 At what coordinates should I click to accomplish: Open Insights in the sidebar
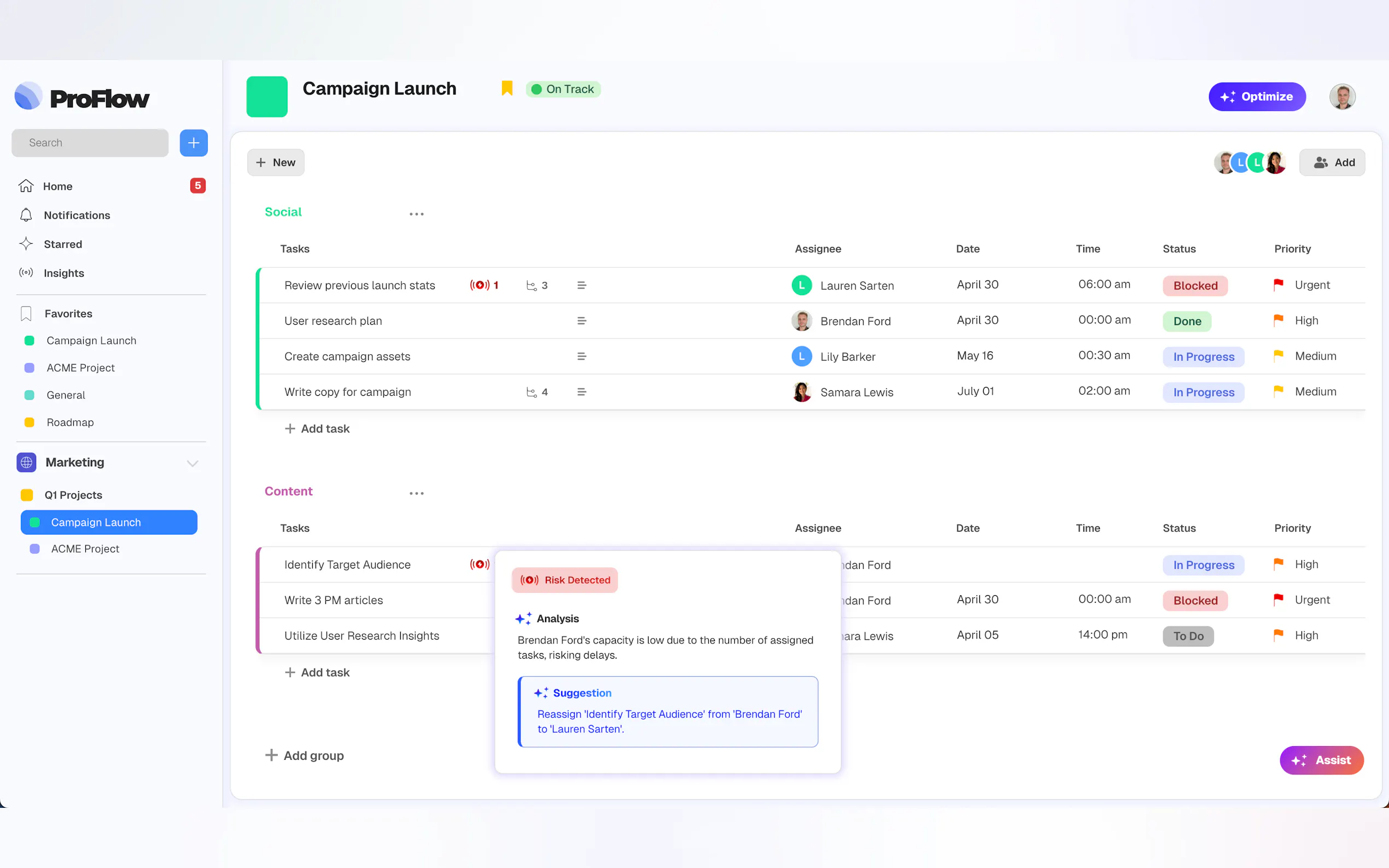coord(64,273)
